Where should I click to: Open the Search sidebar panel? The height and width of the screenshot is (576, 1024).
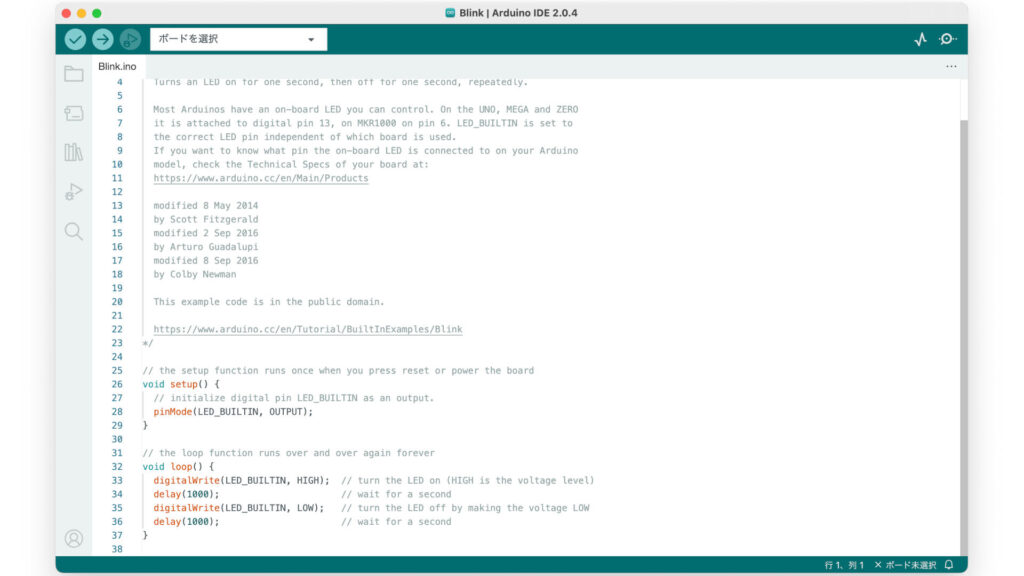pos(73,231)
